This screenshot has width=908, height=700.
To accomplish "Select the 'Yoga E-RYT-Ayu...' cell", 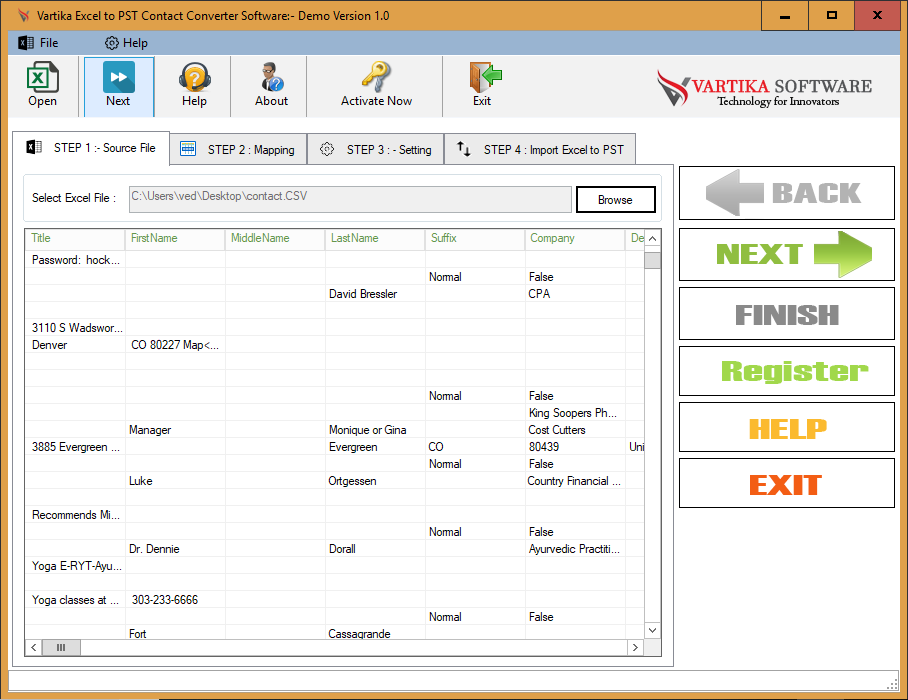I will tap(75, 566).
